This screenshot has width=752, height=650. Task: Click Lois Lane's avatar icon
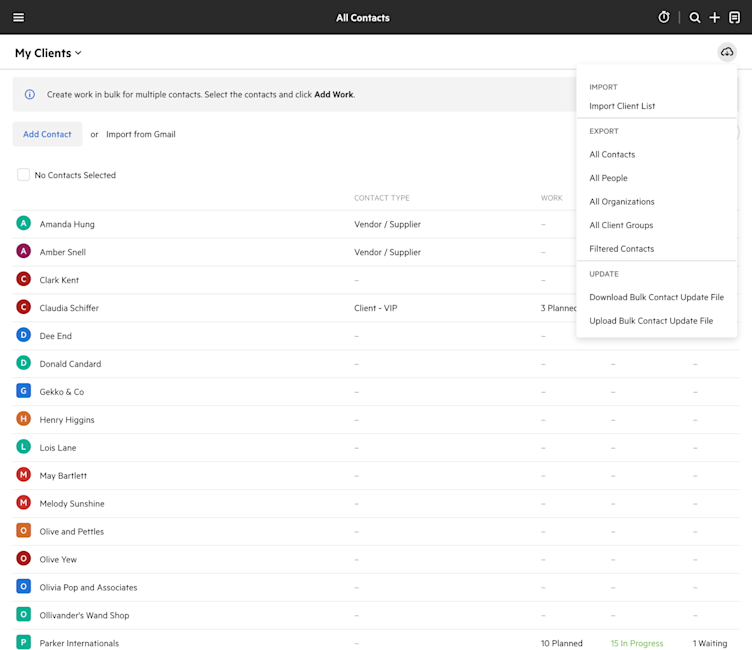pyautogui.click(x=24, y=447)
